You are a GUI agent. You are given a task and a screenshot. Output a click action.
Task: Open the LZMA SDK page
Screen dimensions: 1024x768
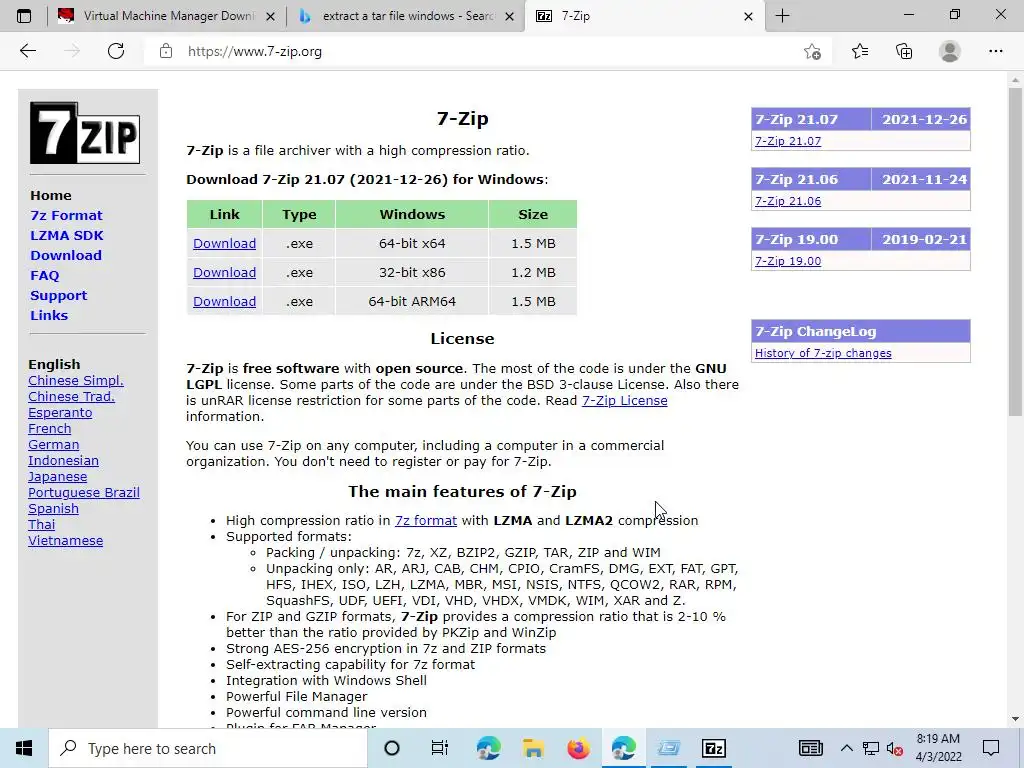(67, 235)
